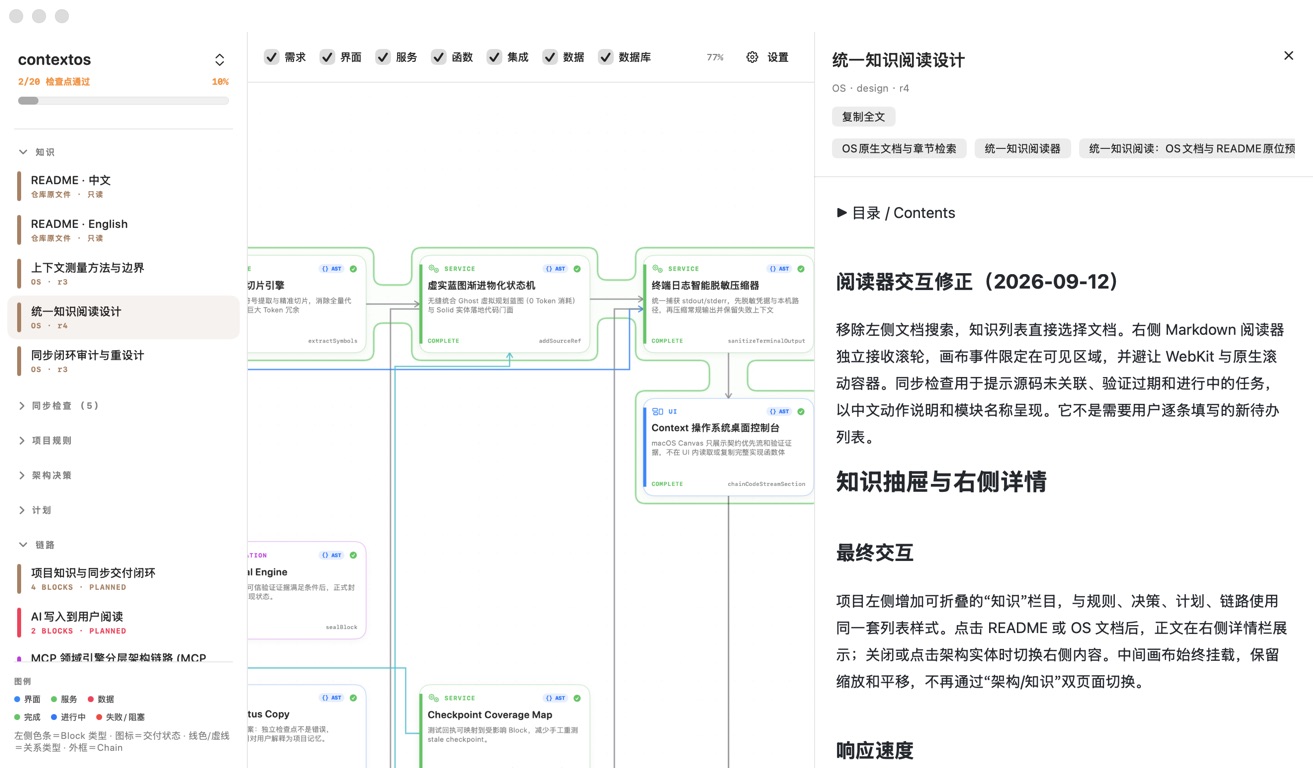1313x768 pixels.
Task: Click the OS原生文档与章节检索 tag
Action: 899,148
